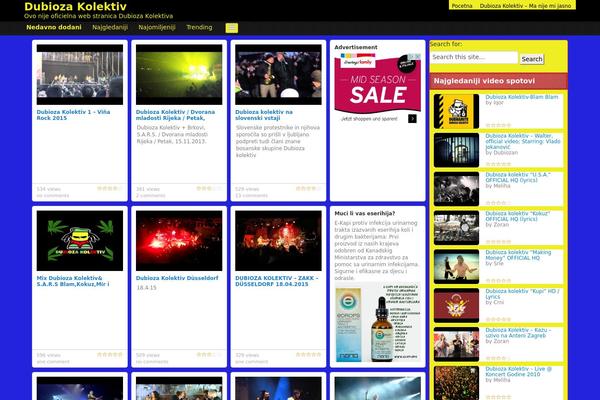Click the "2 comments" text under Rijeka video
The image size is (600, 400).
tap(151, 196)
